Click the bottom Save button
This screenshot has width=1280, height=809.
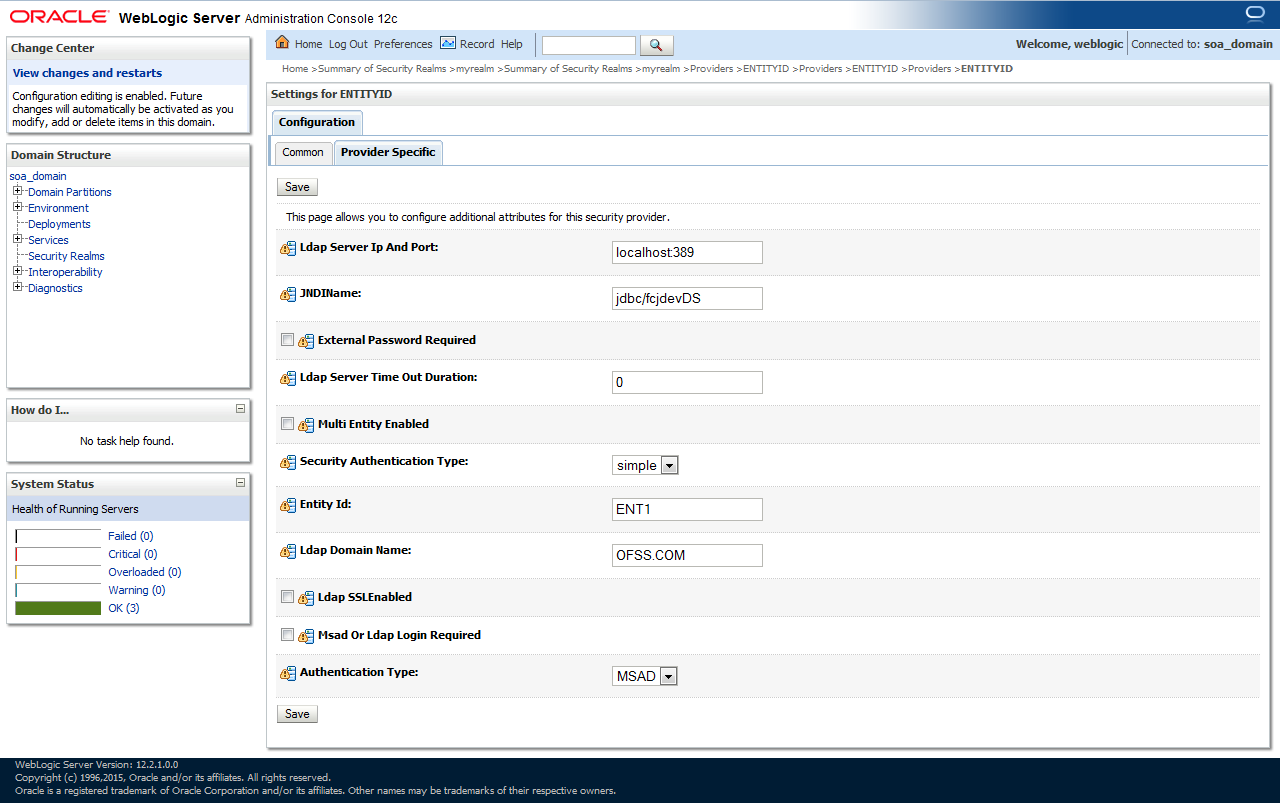point(297,714)
